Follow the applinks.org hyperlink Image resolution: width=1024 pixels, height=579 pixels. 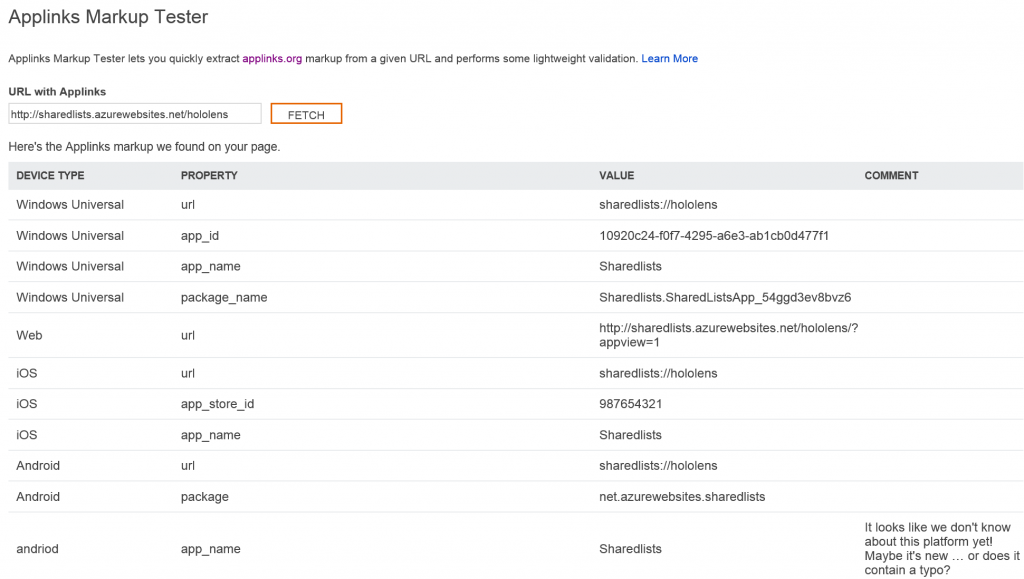click(272, 59)
